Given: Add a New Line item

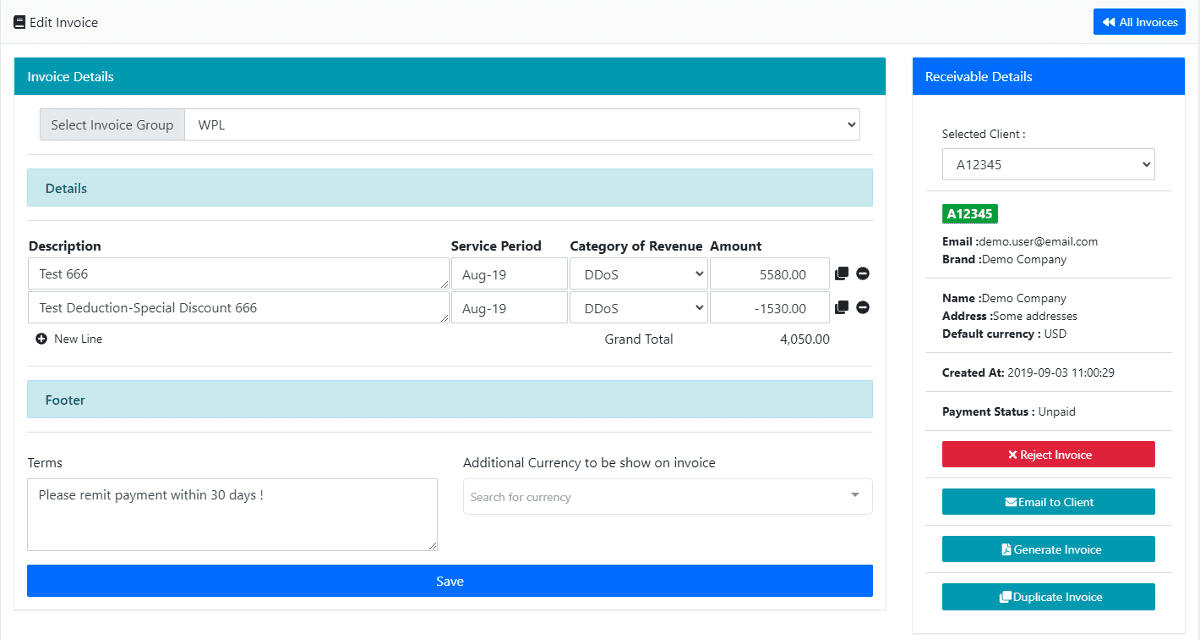Looking at the screenshot, I should 69,339.
